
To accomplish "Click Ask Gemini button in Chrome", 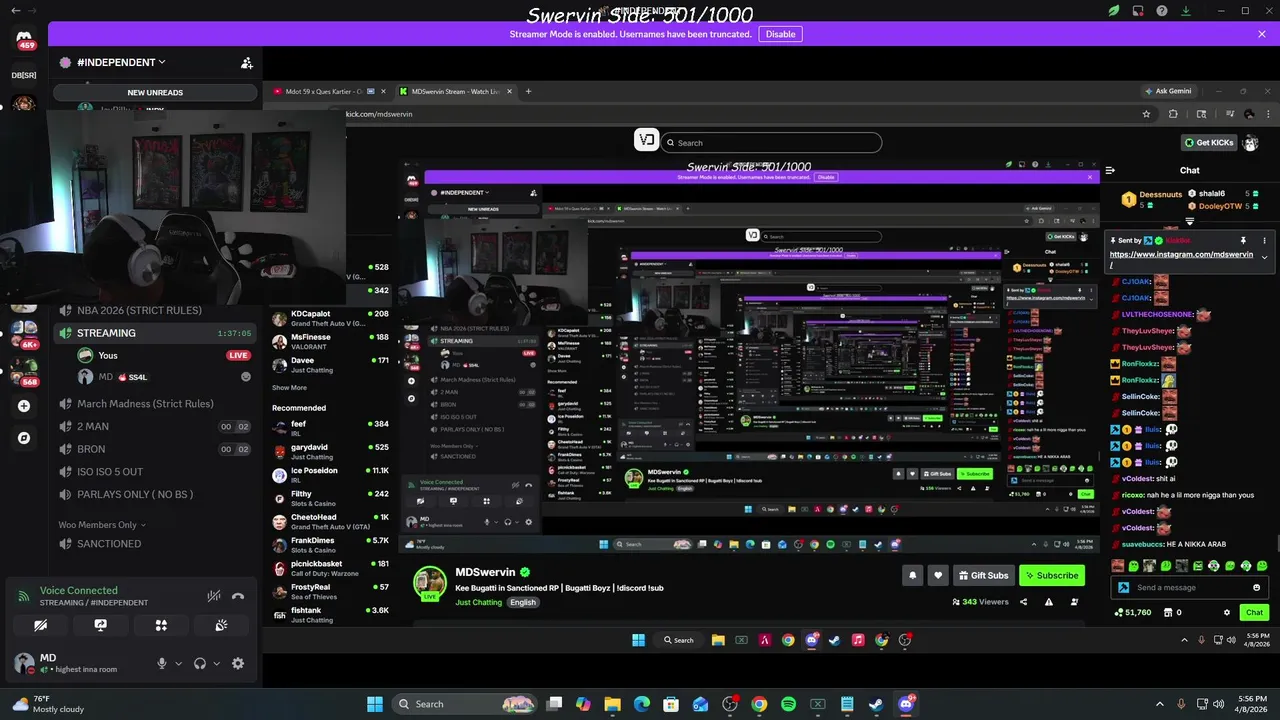I will click(x=1168, y=91).
